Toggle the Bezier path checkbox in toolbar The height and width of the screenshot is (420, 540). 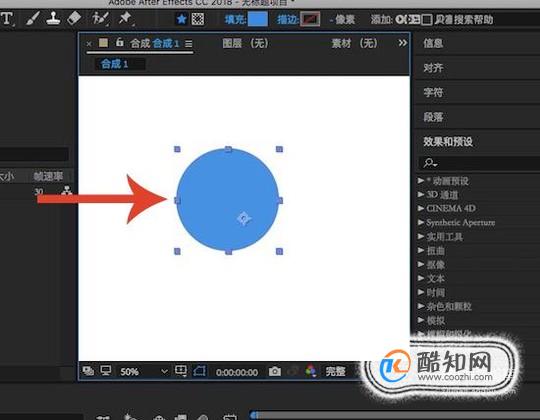coord(426,20)
